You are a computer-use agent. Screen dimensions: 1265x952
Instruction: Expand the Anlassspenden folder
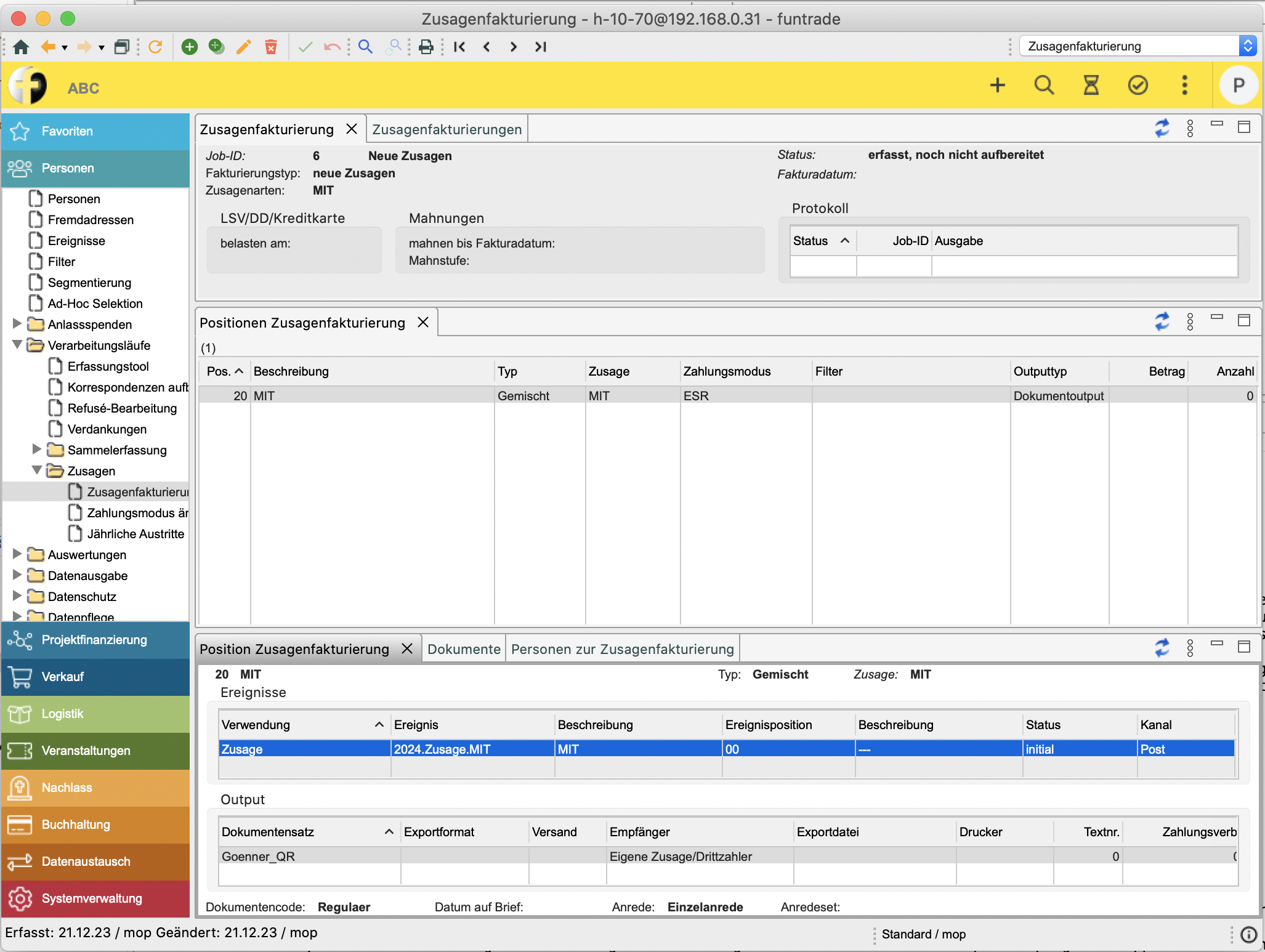coord(17,324)
